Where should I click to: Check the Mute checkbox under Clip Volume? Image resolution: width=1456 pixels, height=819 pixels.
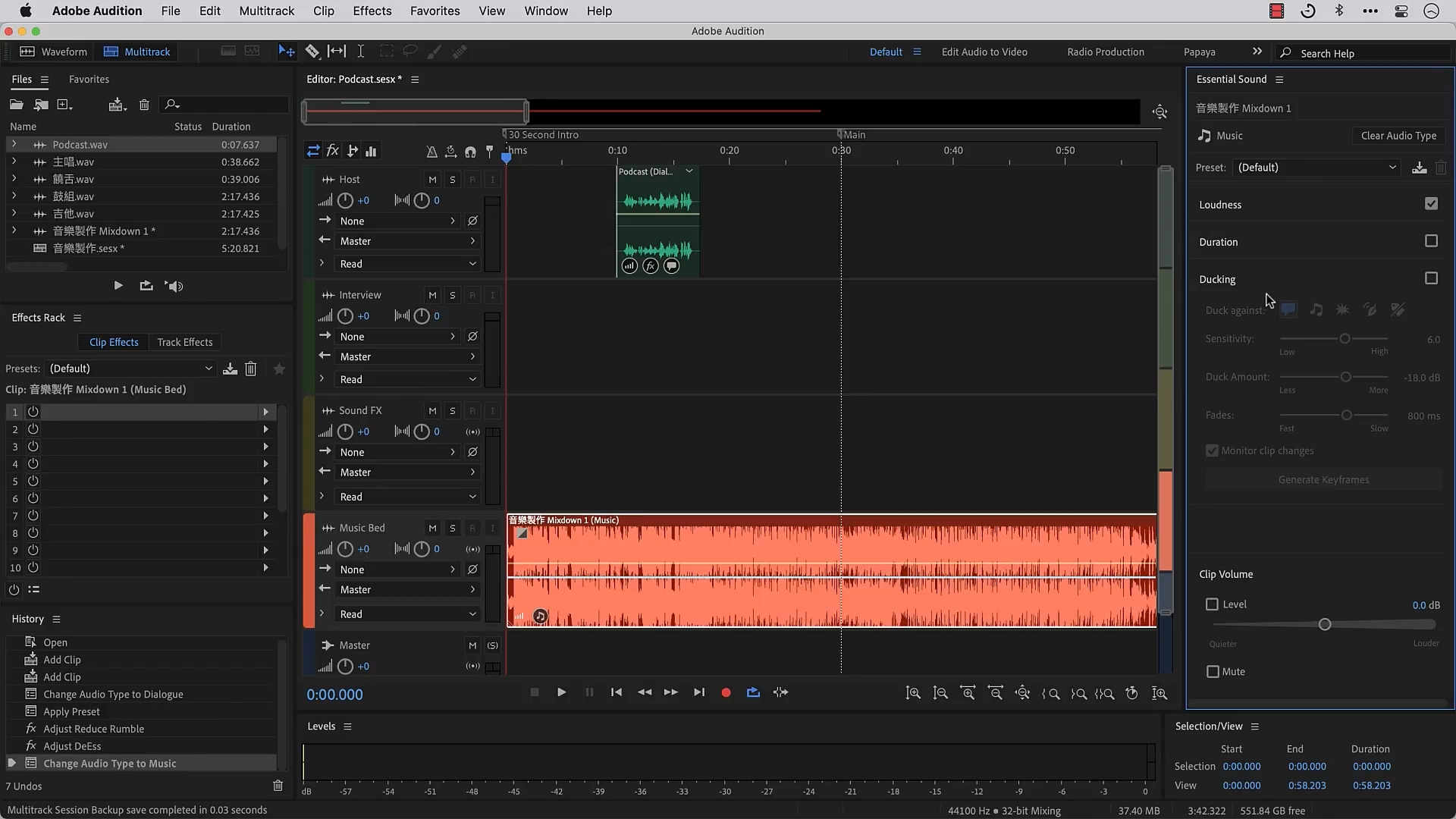[x=1213, y=672]
